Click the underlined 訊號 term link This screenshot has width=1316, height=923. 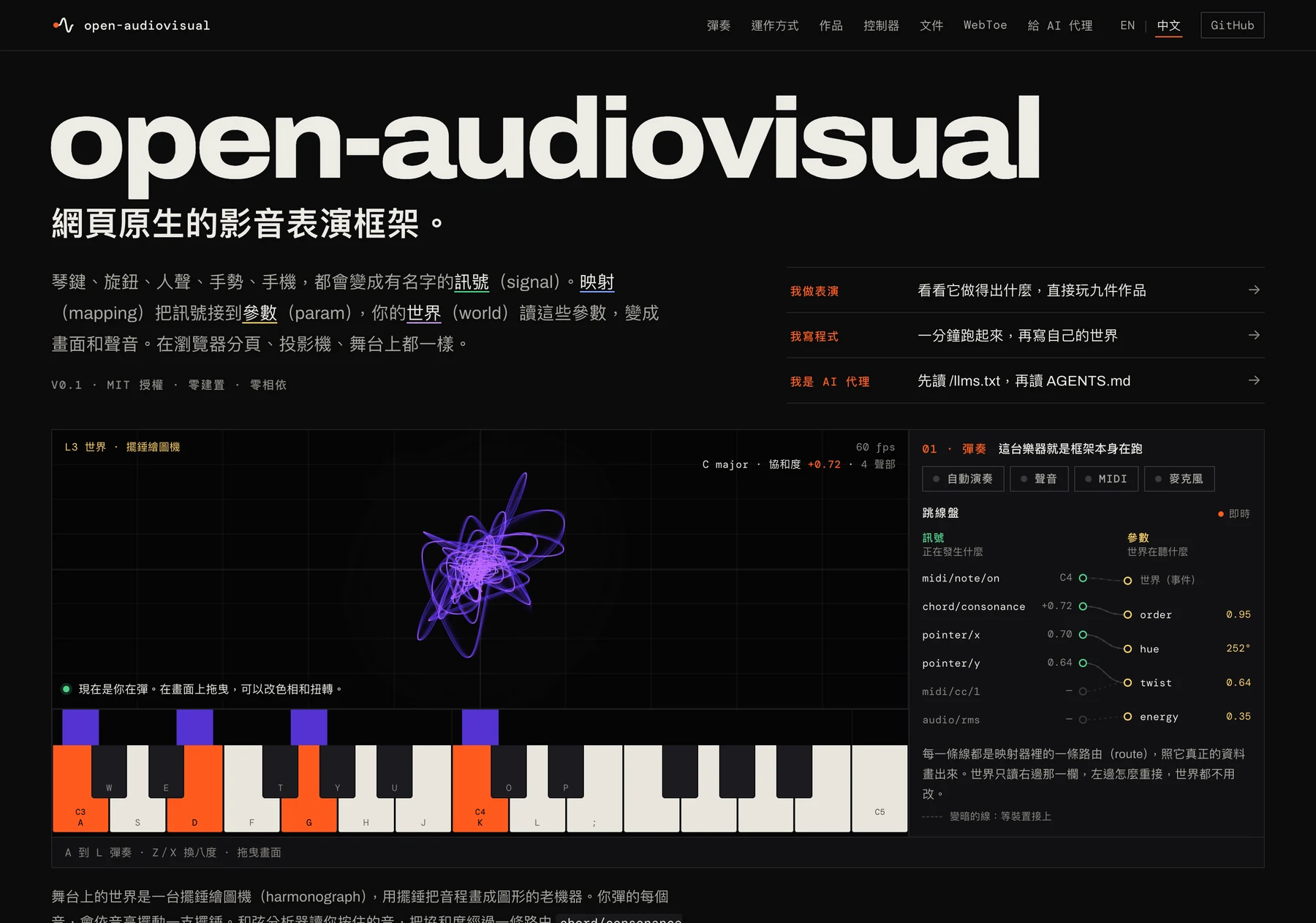[x=472, y=282]
